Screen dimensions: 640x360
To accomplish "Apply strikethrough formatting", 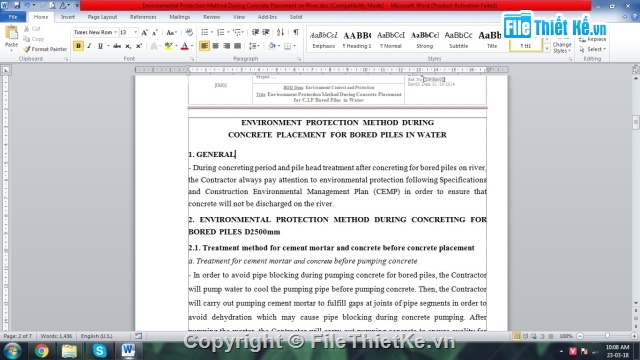I will (x=117, y=46).
